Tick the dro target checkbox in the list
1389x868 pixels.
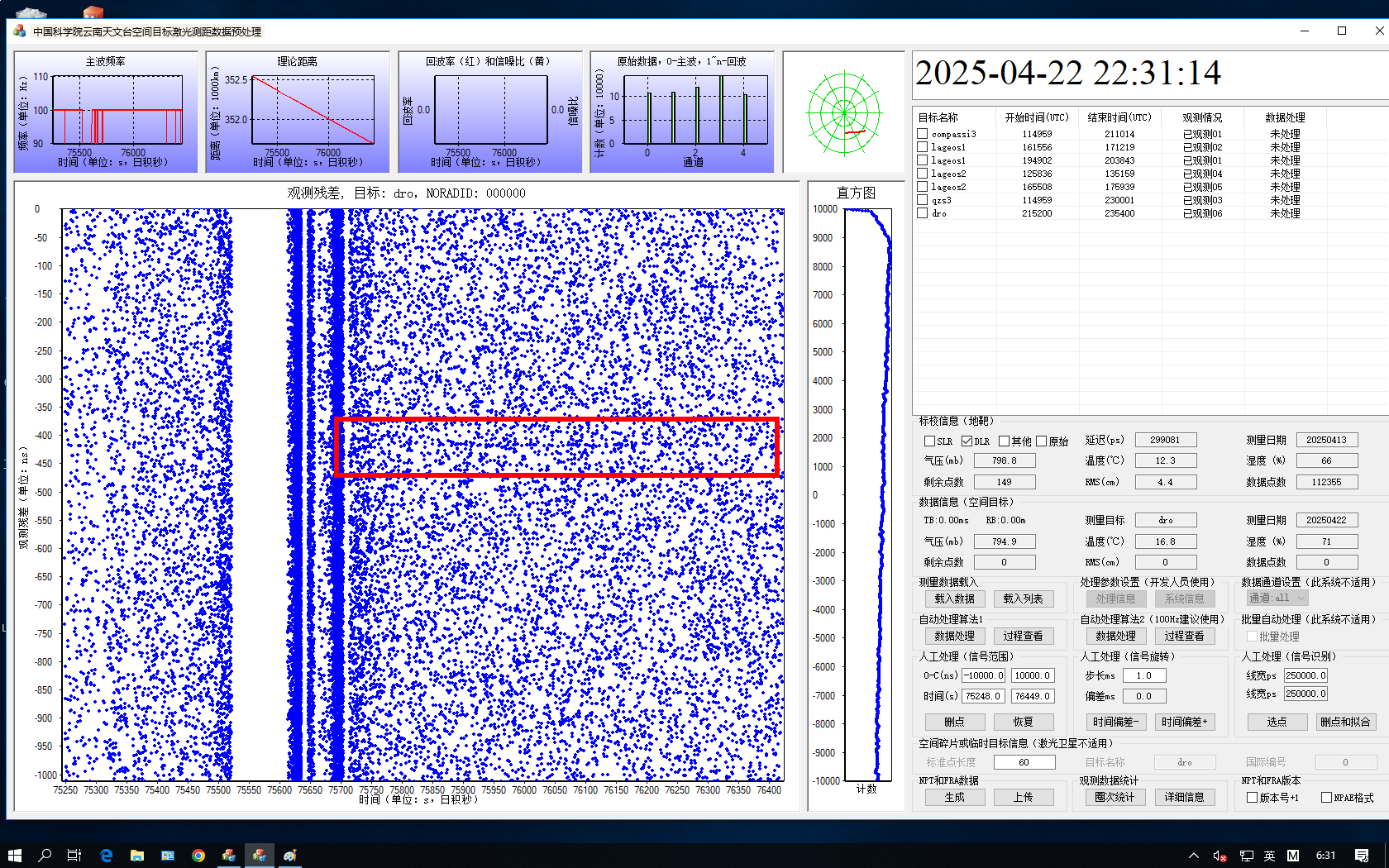[923, 213]
